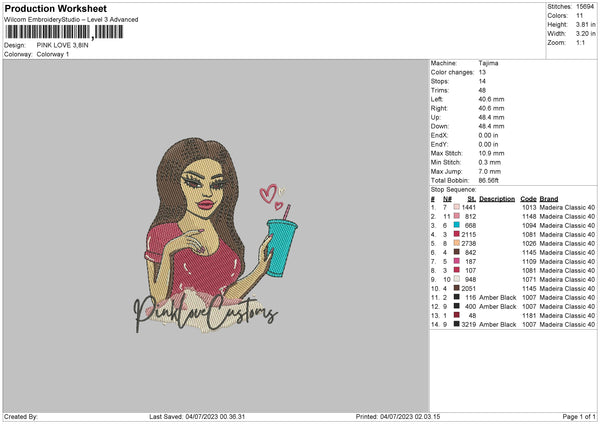Pick the magenta swatch for code 1109

457,261
